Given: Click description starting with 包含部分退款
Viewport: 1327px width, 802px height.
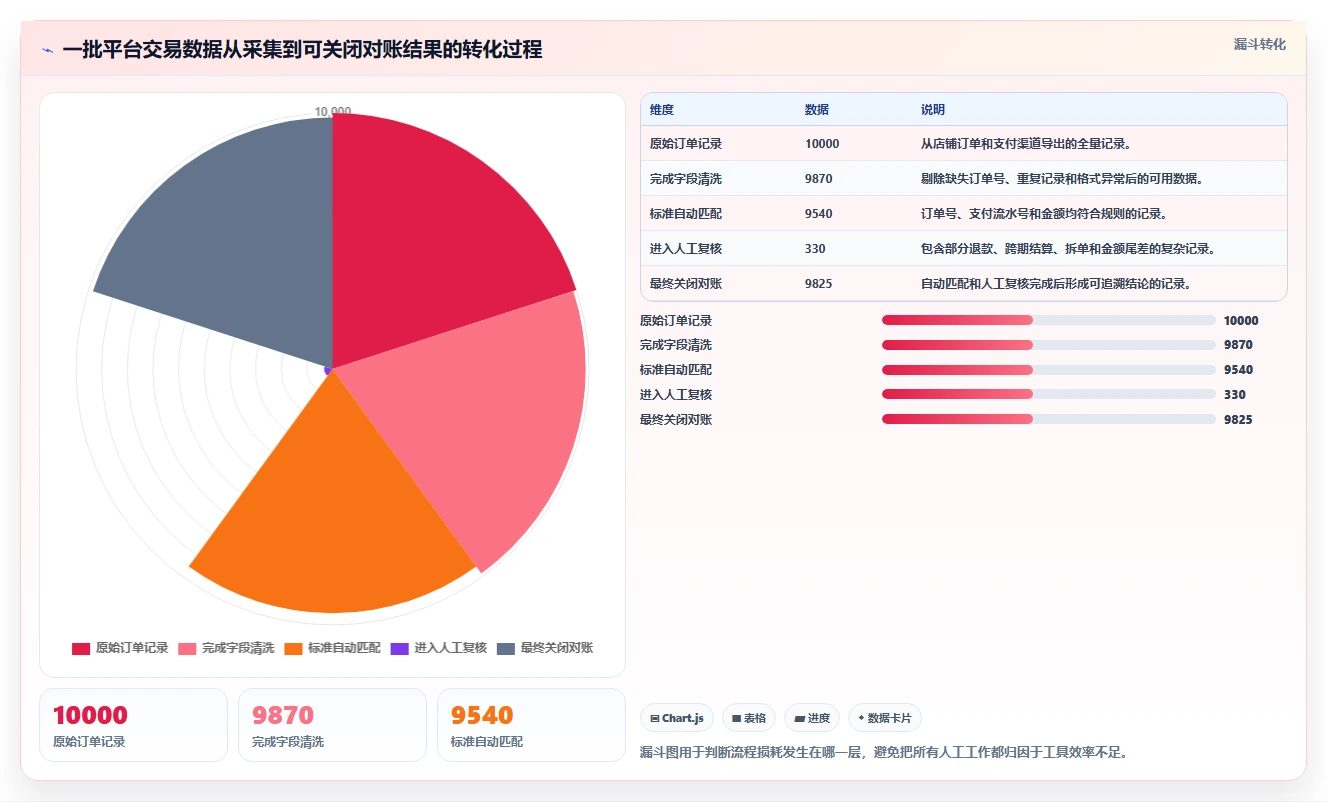Looking at the screenshot, I should 1068,249.
